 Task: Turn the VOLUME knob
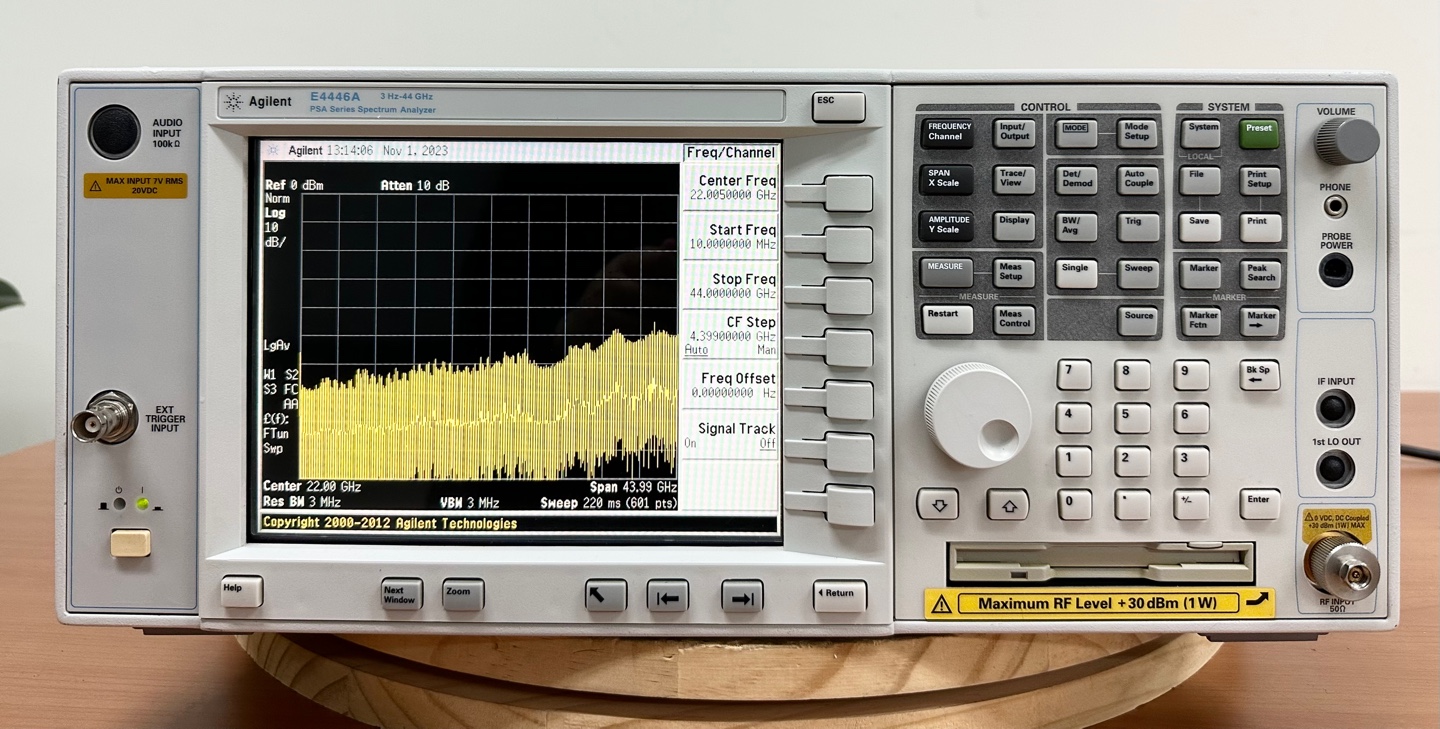point(1346,141)
